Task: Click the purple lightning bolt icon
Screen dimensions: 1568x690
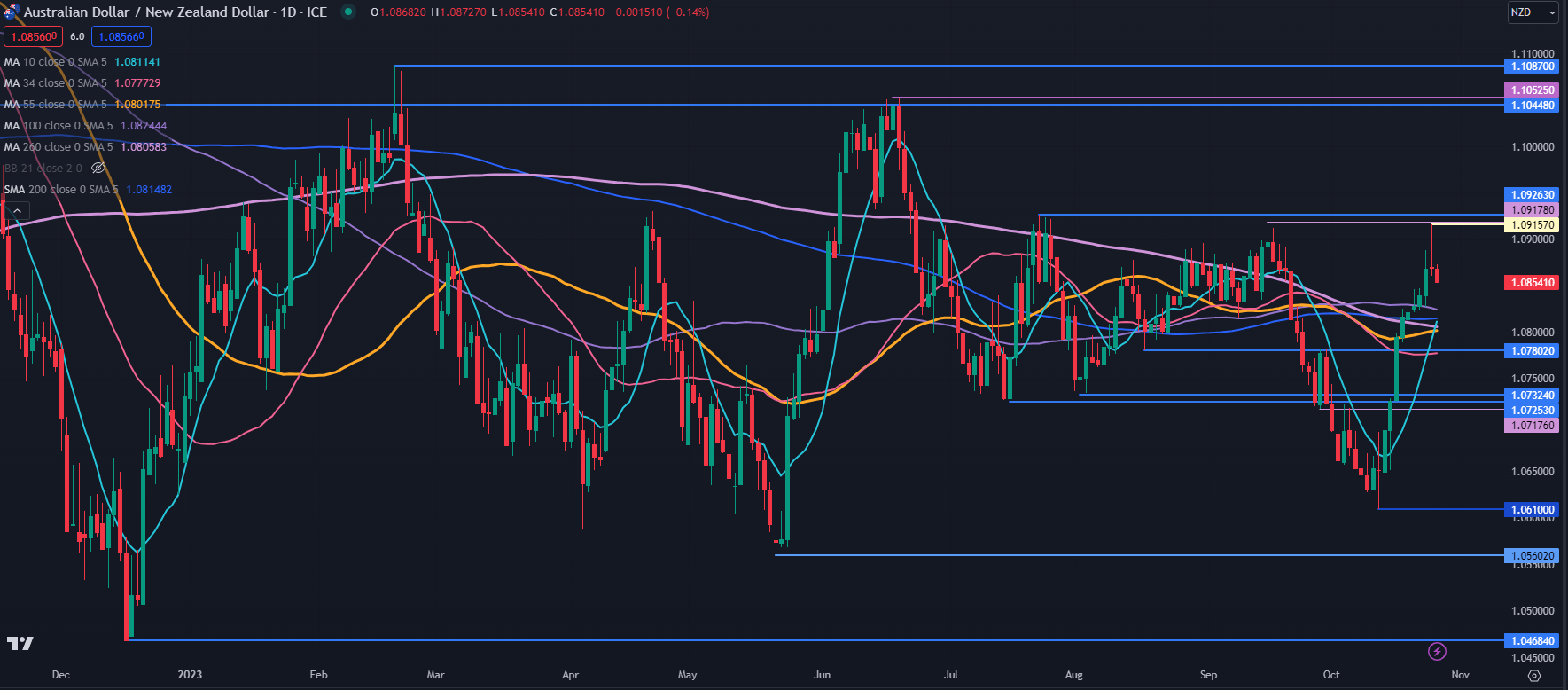Action: click(x=1438, y=652)
